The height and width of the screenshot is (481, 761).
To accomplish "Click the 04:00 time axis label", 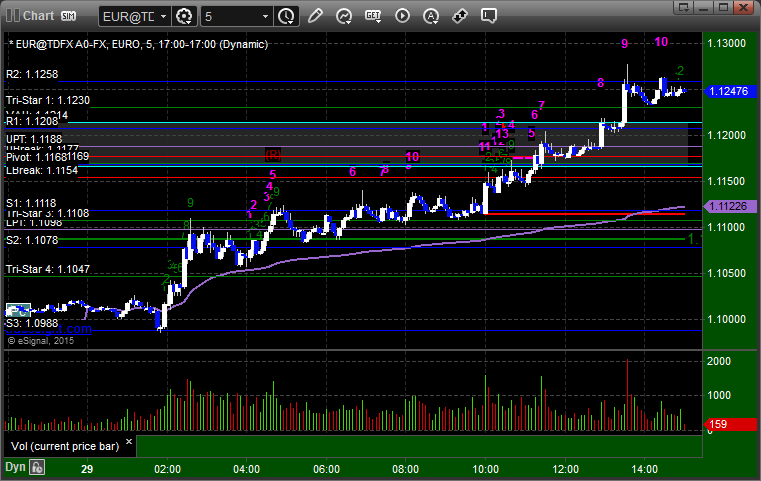I will tap(247, 469).
